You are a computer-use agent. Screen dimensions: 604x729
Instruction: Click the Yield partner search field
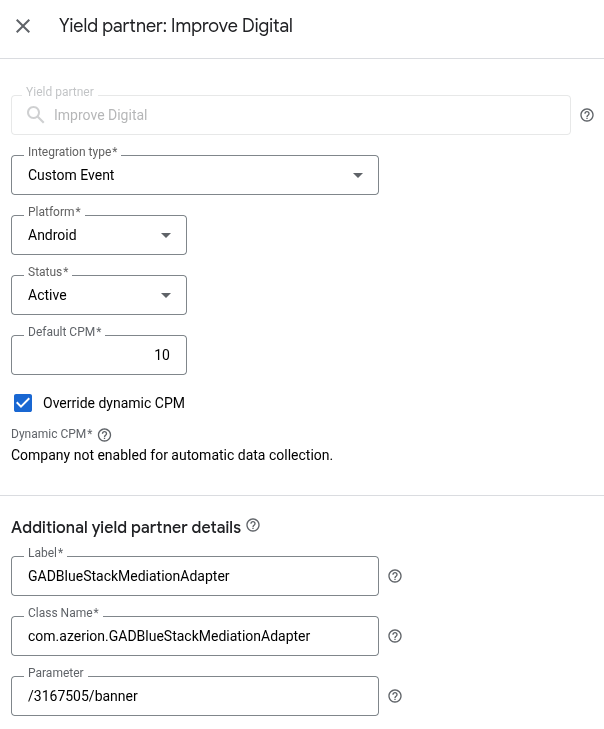pyautogui.click(x=291, y=115)
